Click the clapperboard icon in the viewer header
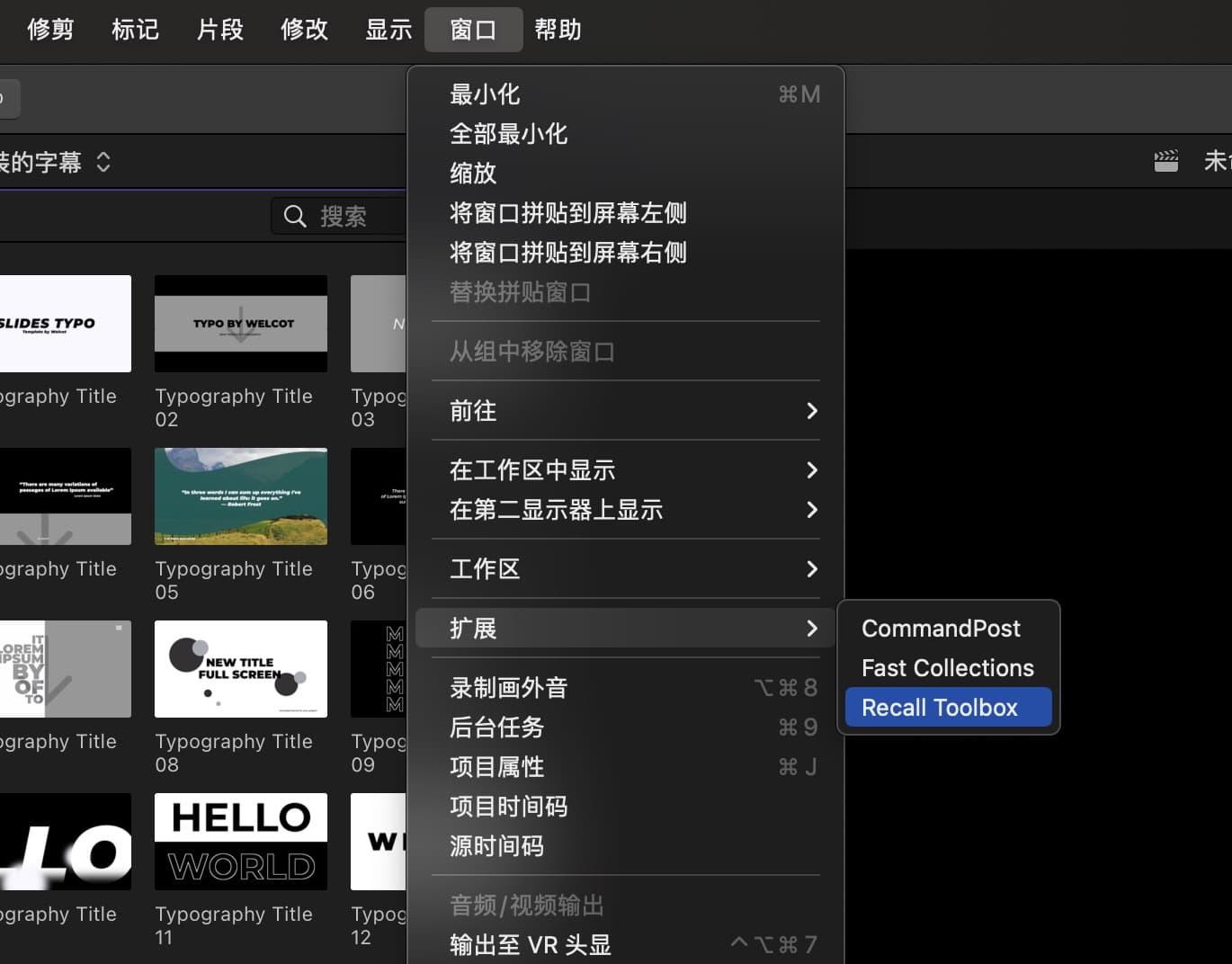This screenshot has height=964, width=1232. coord(1165,162)
